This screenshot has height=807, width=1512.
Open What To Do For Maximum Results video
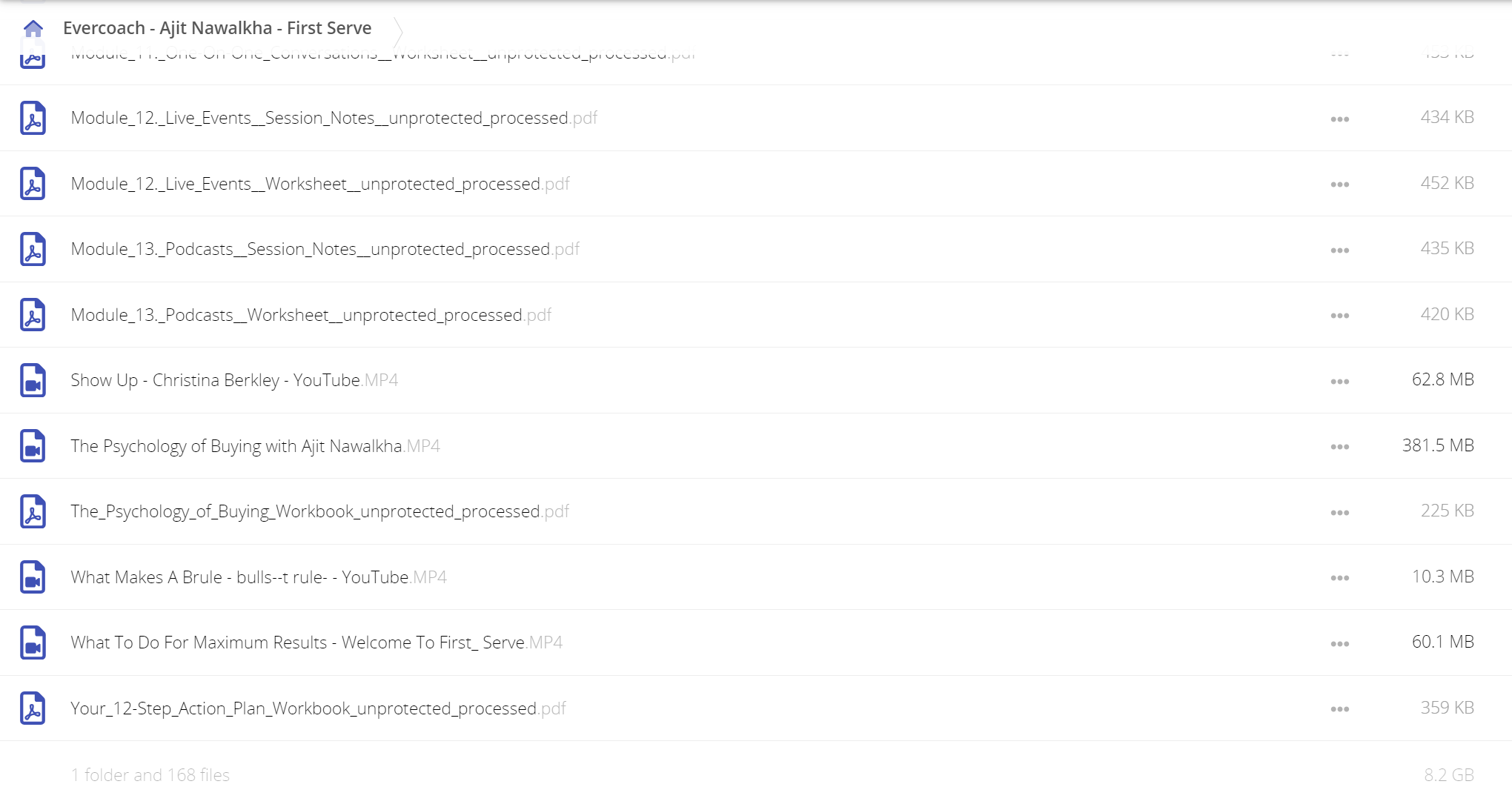pos(316,642)
